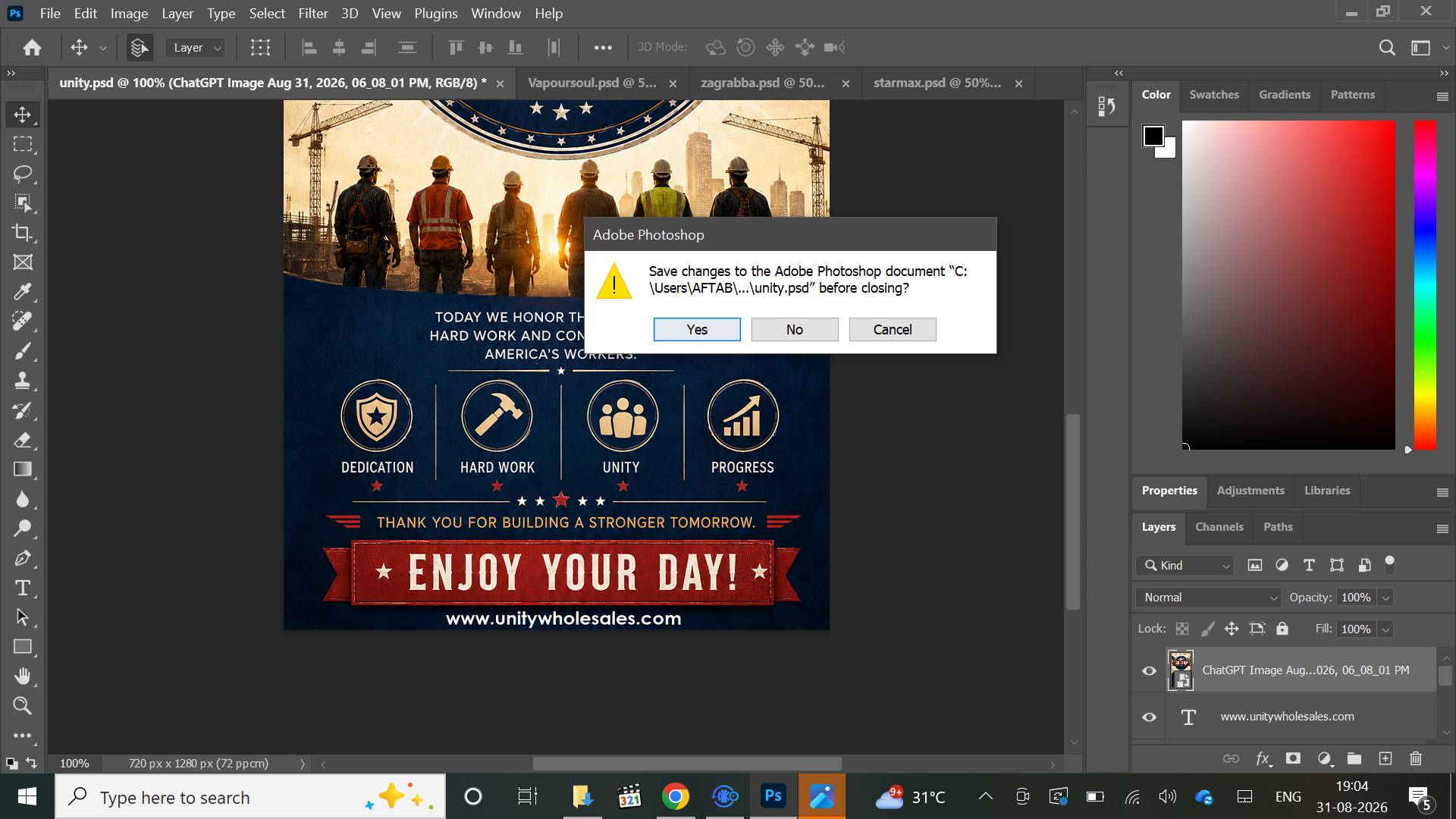Hide the www.unitywholesales.com text layer

pyautogui.click(x=1149, y=717)
